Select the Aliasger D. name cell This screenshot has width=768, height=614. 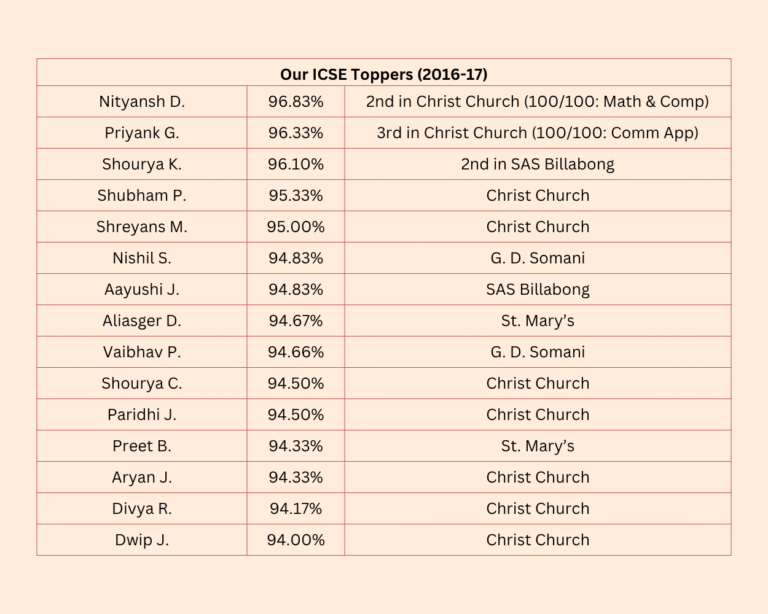coord(142,321)
